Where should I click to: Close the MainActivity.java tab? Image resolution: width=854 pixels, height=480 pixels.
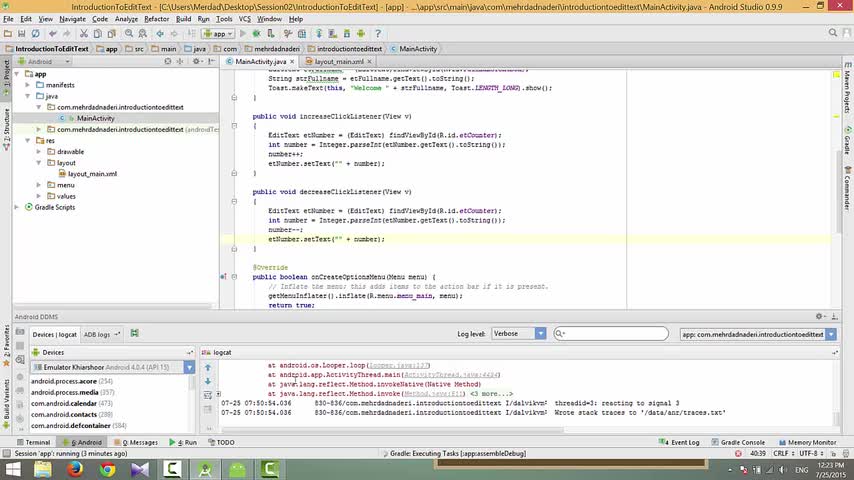click(x=292, y=62)
